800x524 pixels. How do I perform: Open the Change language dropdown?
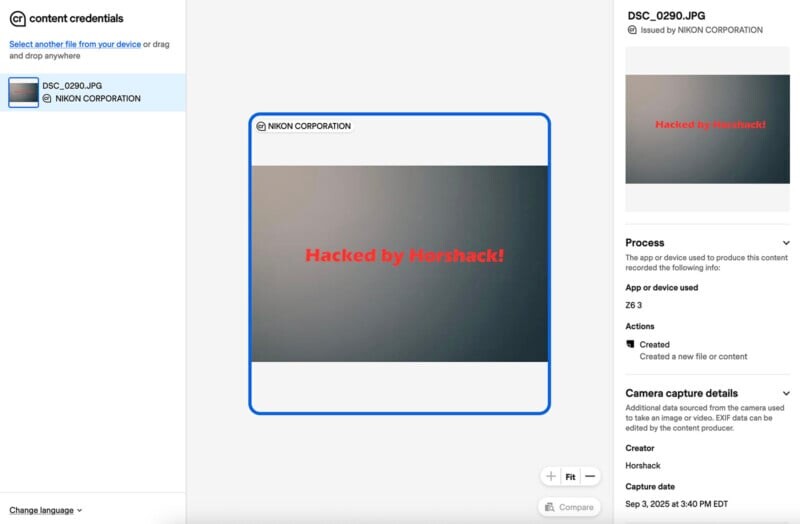(45, 510)
